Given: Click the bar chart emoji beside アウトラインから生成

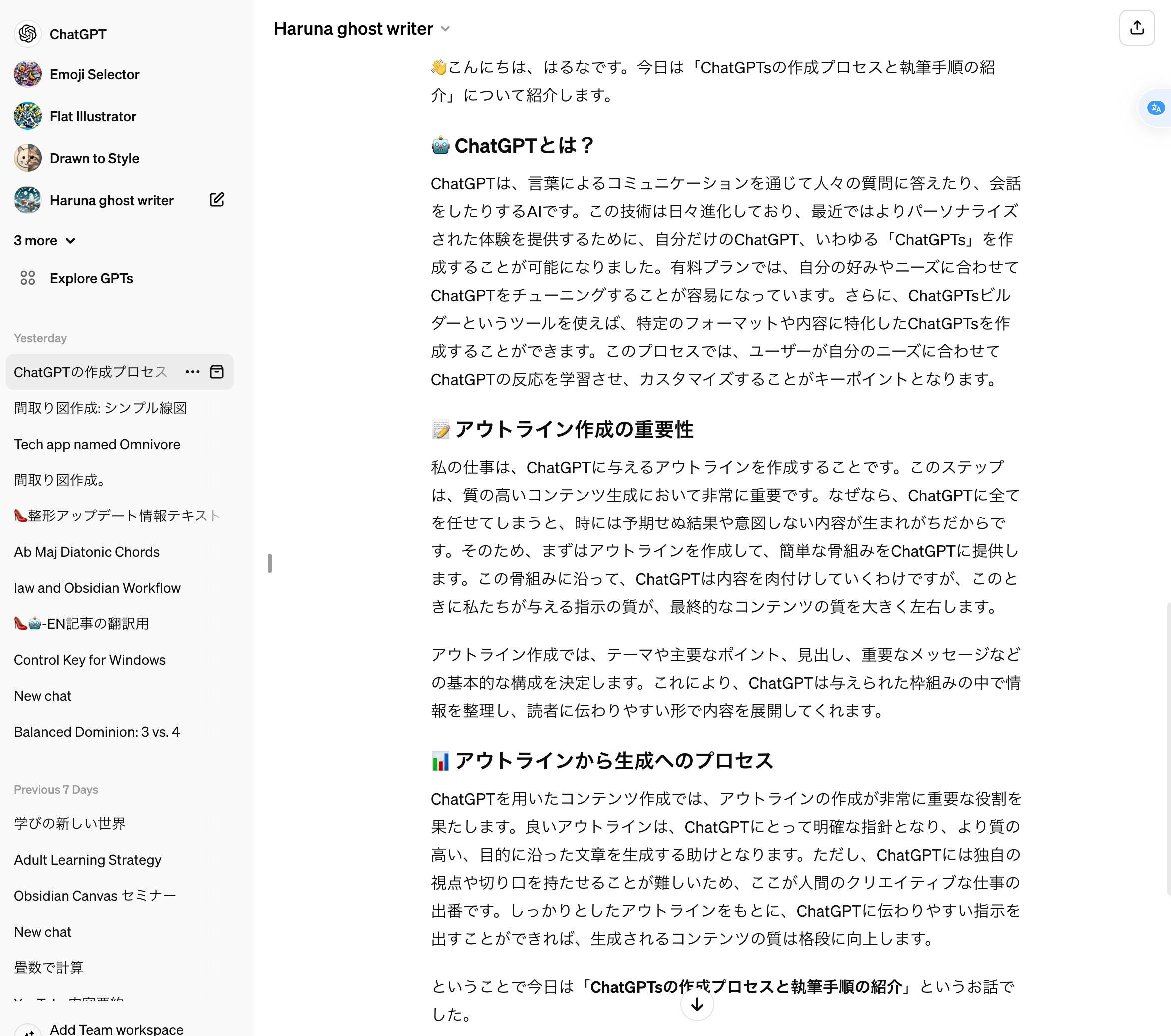Looking at the screenshot, I should (441, 761).
